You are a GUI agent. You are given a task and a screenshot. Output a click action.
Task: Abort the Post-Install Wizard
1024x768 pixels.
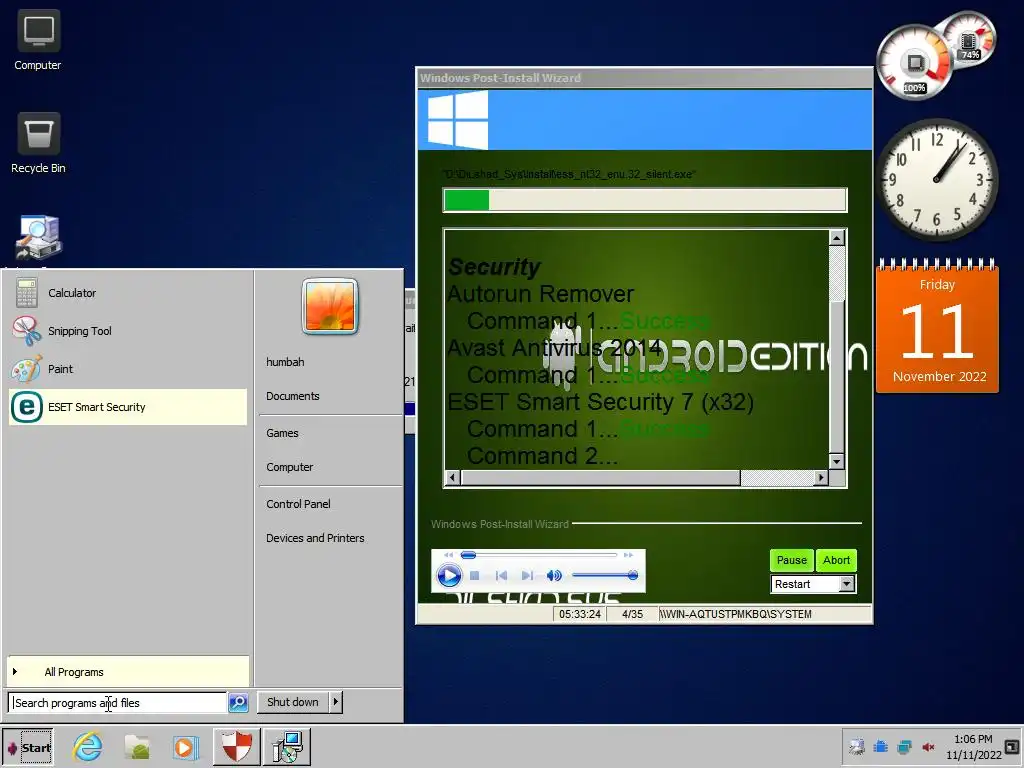coord(836,560)
